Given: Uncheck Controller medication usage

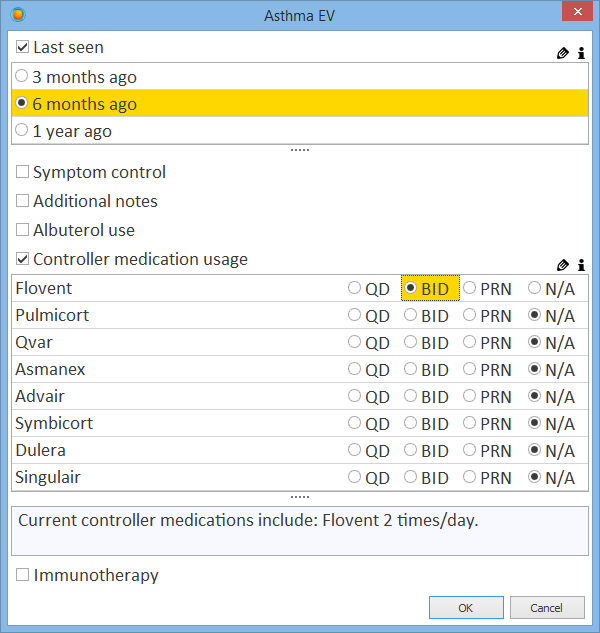Looking at the screenshot, I should pos(22,259).
